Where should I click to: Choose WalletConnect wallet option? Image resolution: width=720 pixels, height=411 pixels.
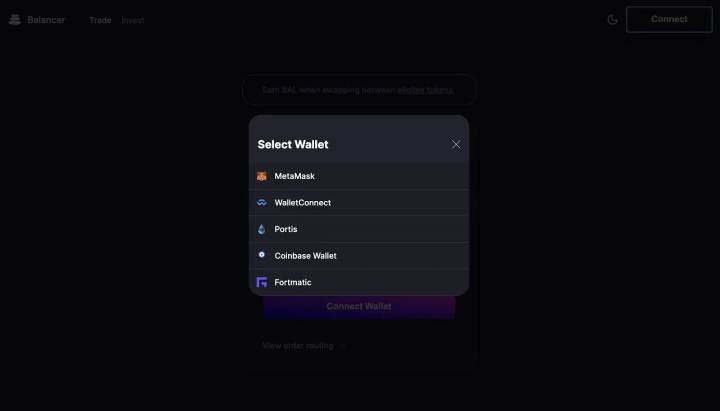(359, 203)
